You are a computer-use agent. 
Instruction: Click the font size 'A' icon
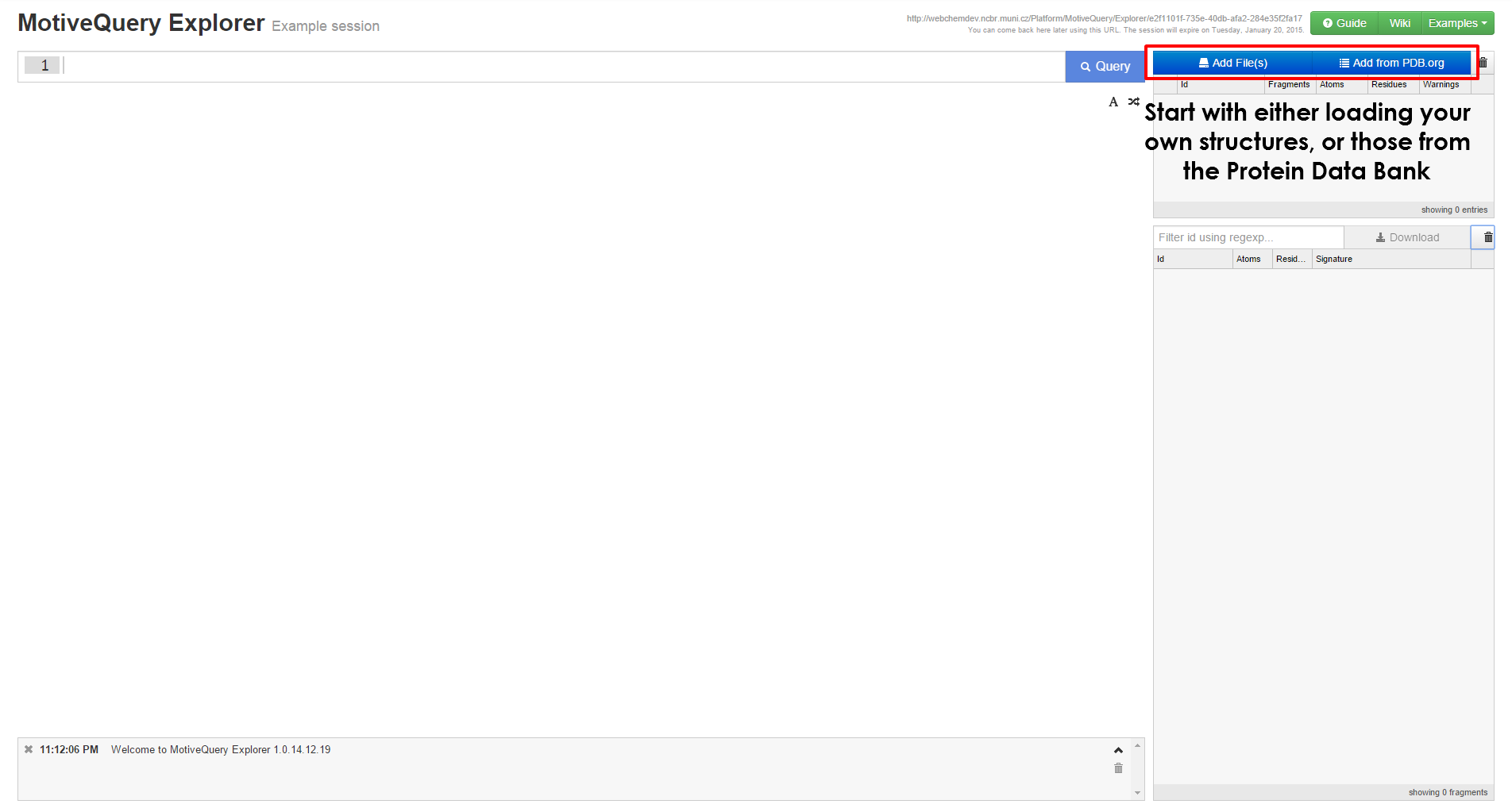click(x=1113, y=102)
